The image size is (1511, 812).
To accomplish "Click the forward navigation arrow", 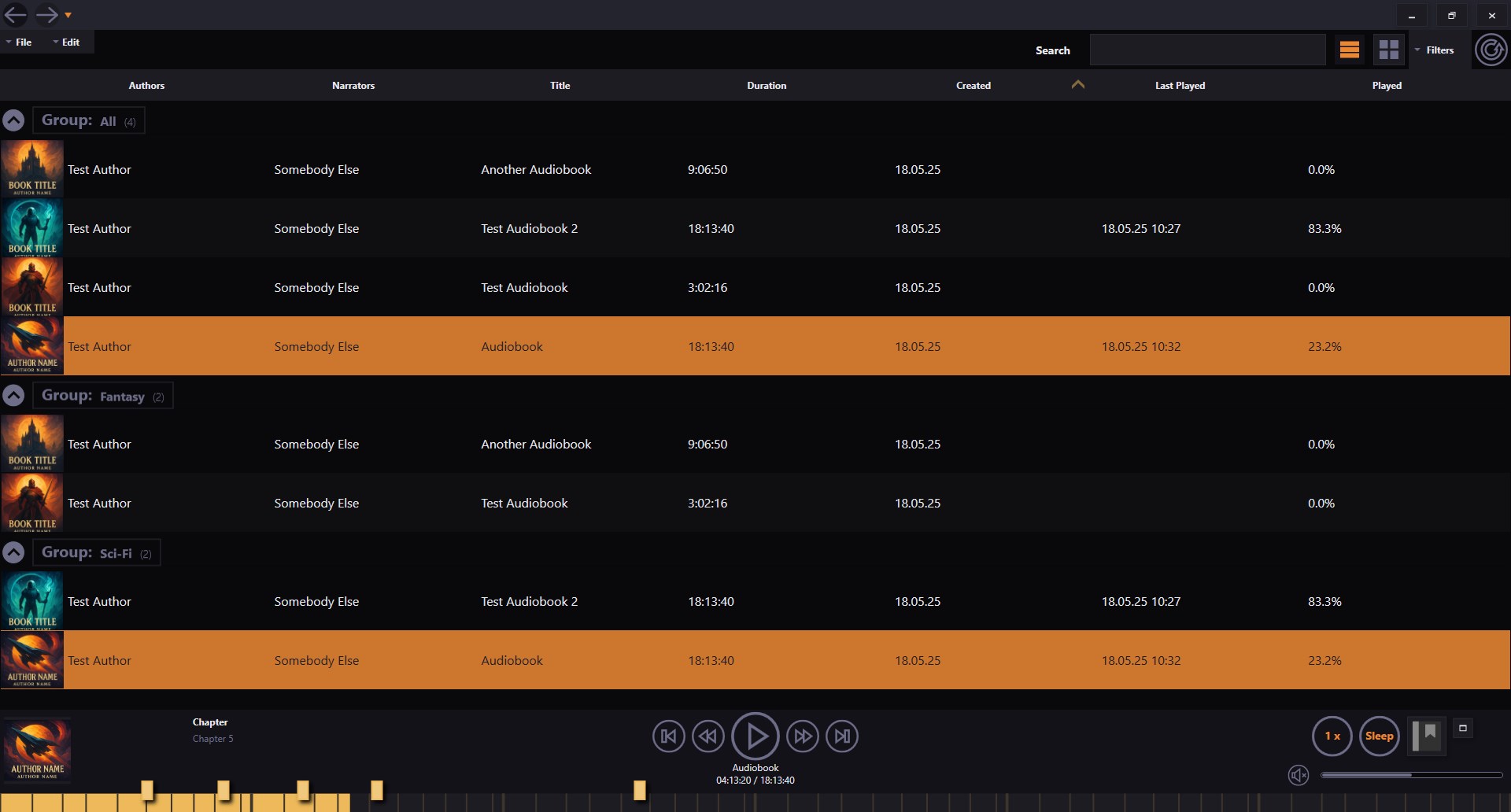I will pos(47,14).
